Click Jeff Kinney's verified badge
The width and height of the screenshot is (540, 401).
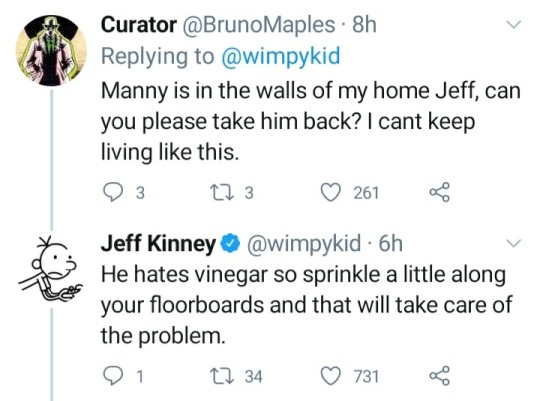click(x=232, y=244)
